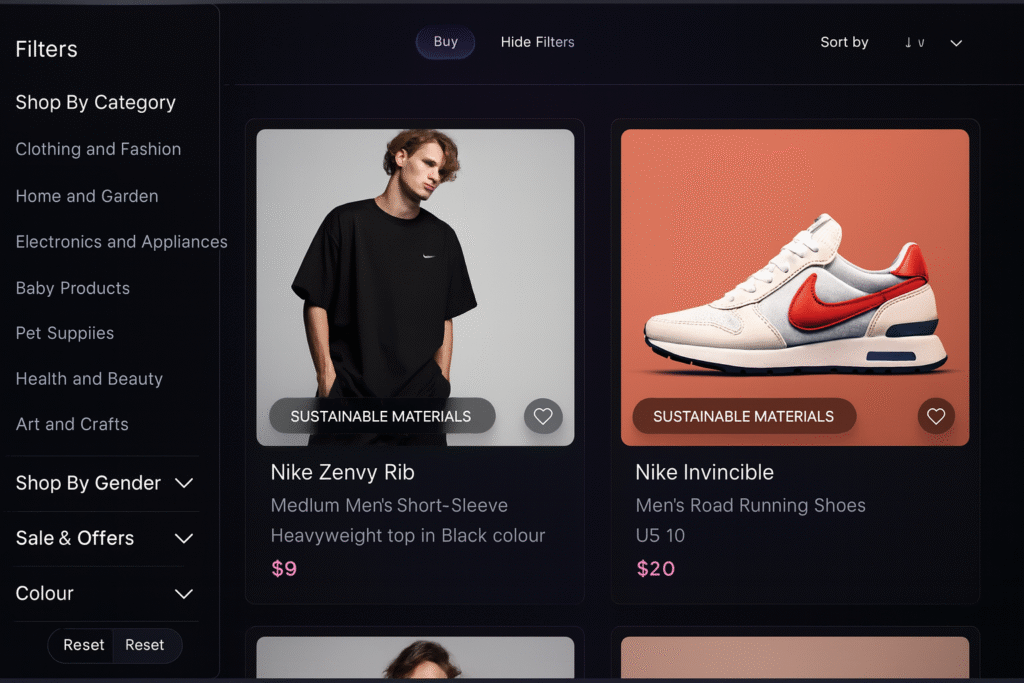Image resolution: width=1024 pixels, height=683 pixels.
Task: Open the Sort by dropdown chevron
Action: (x=956, y=43)
